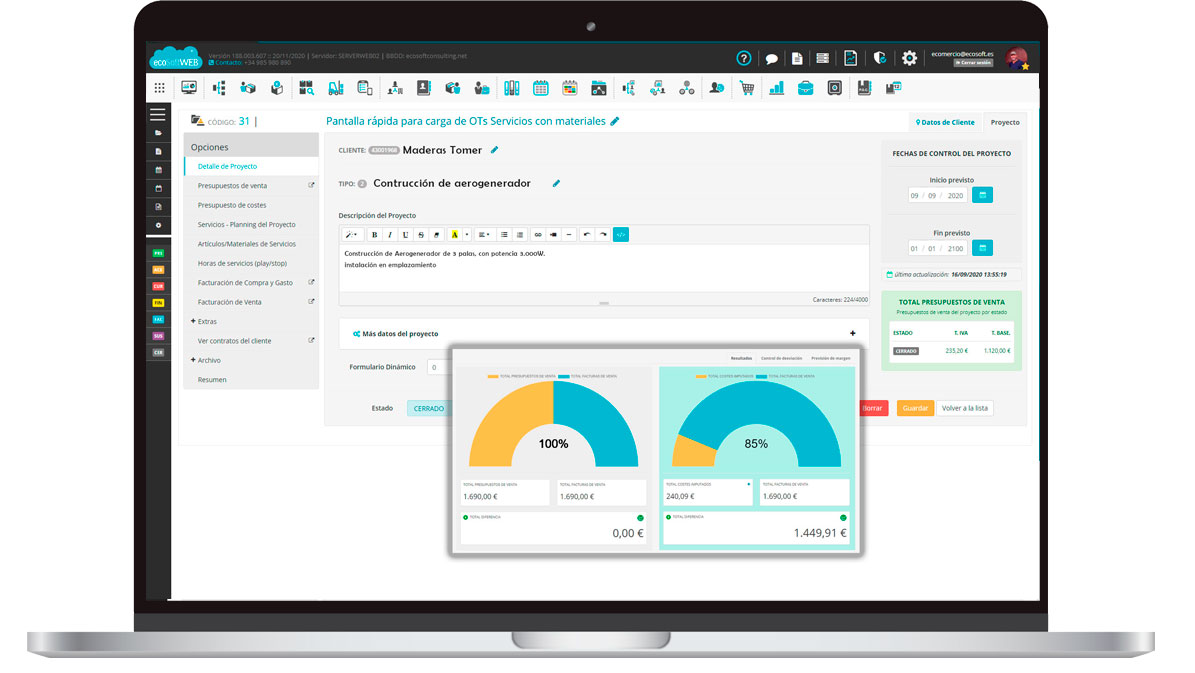Click the orange Guardar button
This screenshot has height=673, width=1195.
[915, 408]
